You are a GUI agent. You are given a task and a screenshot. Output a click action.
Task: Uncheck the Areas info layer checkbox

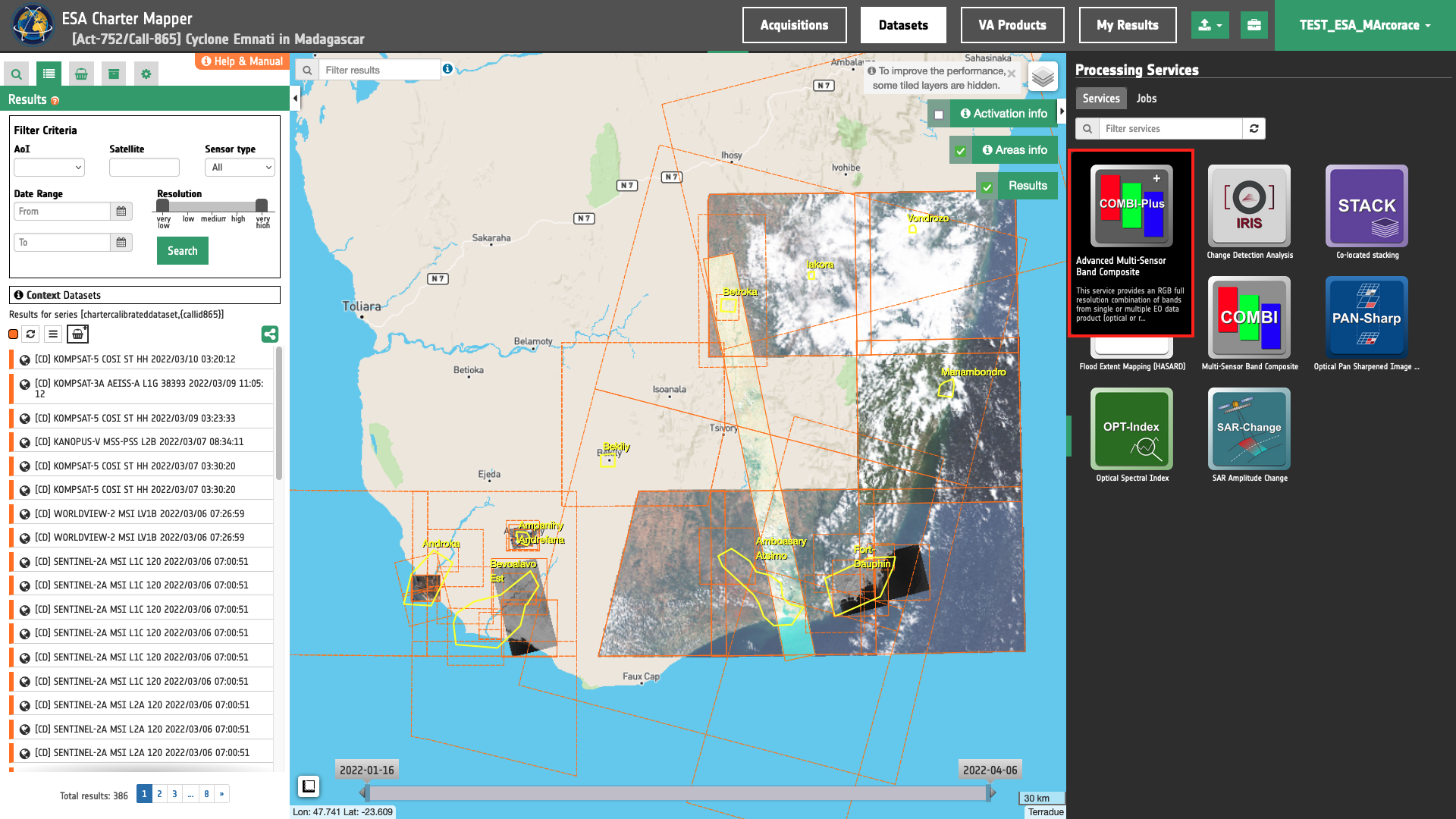961,151
